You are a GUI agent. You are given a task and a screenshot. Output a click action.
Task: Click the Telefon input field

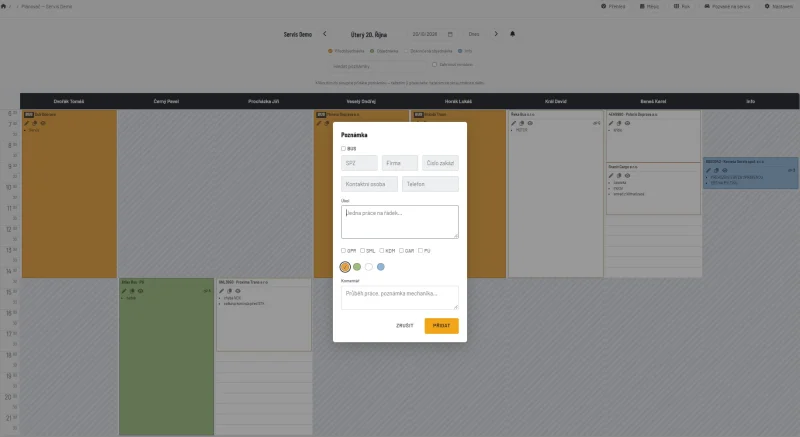coord(430,184)
